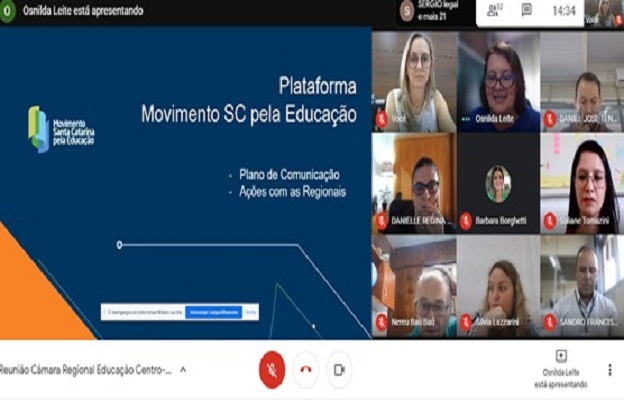
Task: Click the Movimento Santa Catarina pela Educação logo
Action: coord(61,129)
